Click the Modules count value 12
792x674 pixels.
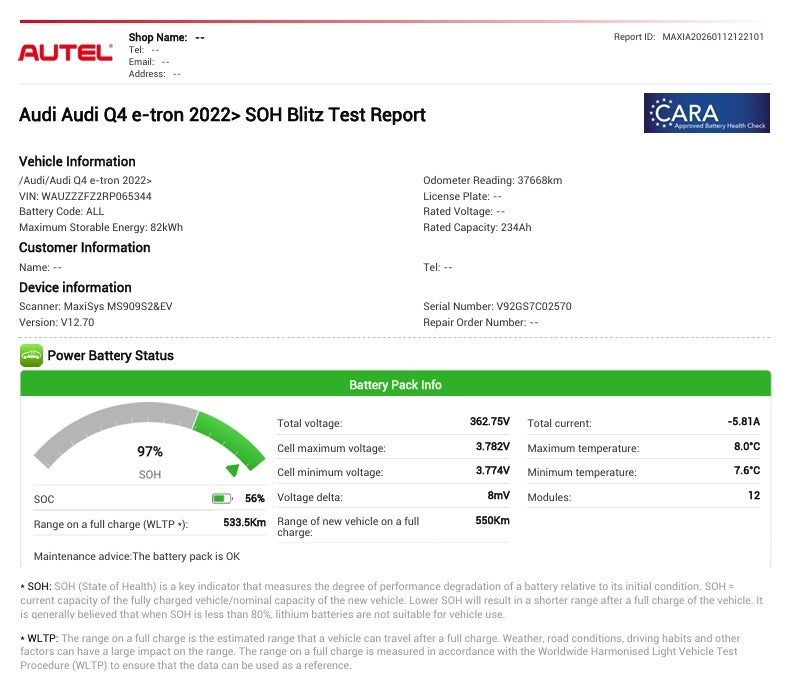tap(753, 496)
